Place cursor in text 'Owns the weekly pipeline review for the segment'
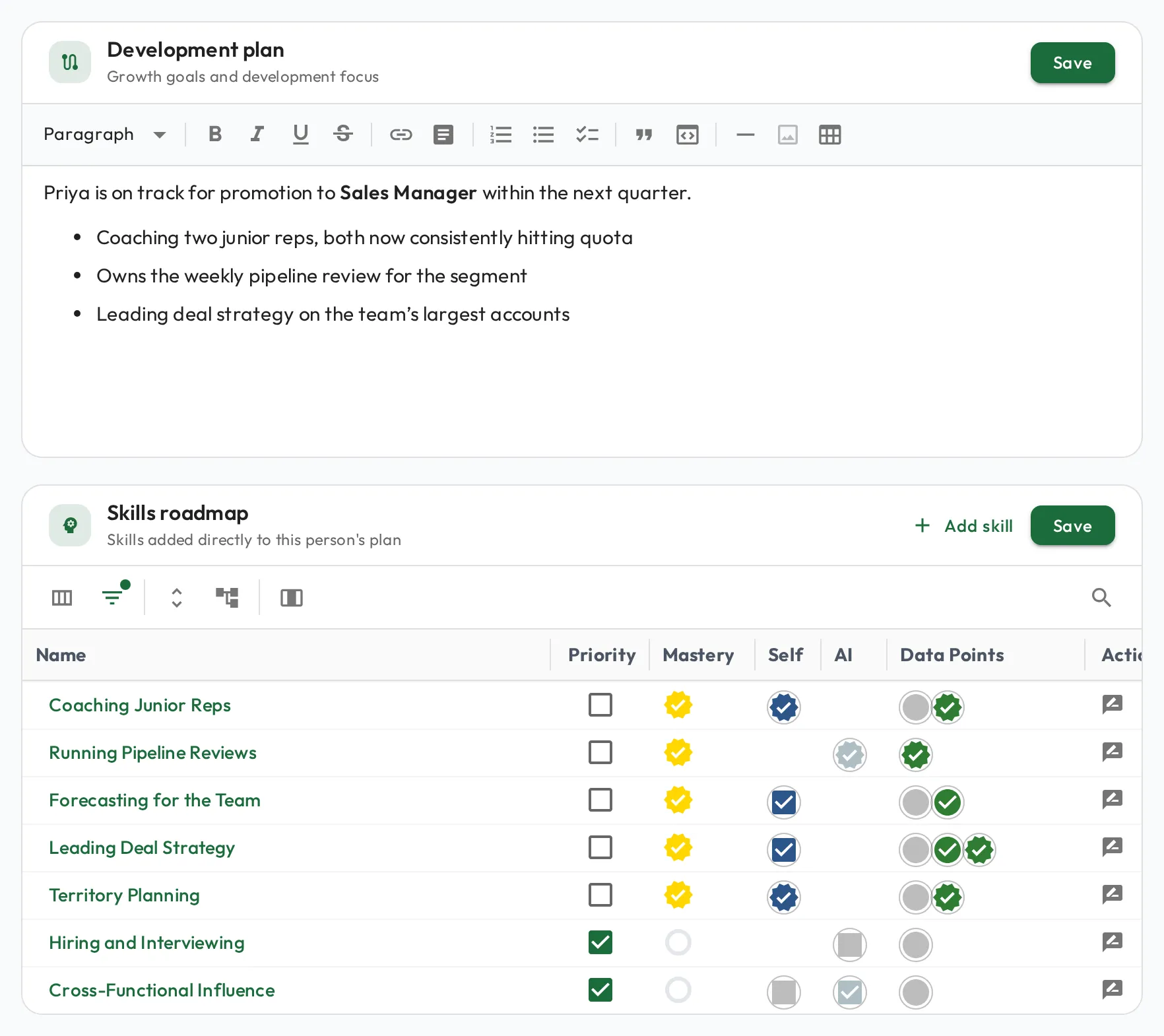The image size is (1164, 1036). click(311, 276)
